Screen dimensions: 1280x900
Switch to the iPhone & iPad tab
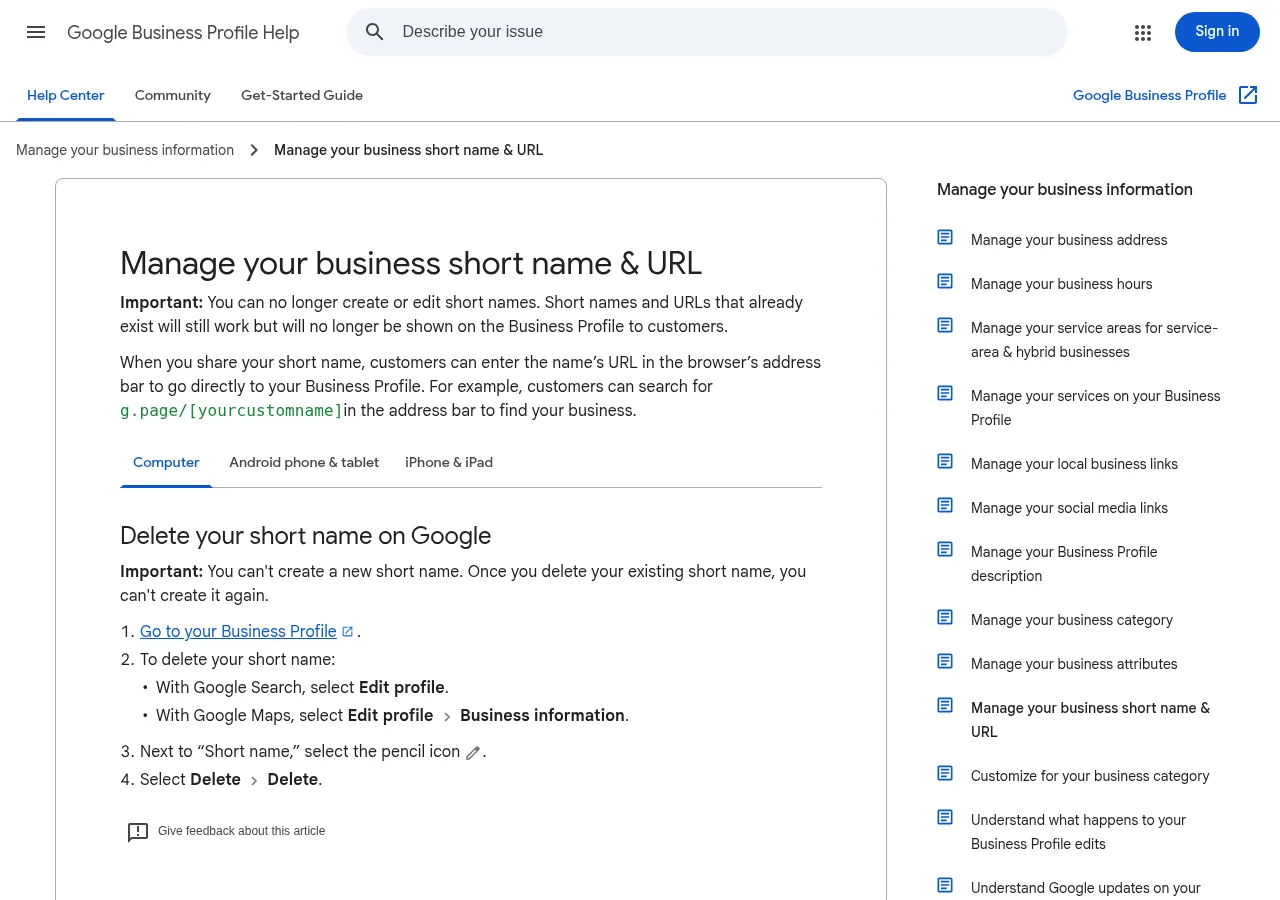click(x=449, y=462)
